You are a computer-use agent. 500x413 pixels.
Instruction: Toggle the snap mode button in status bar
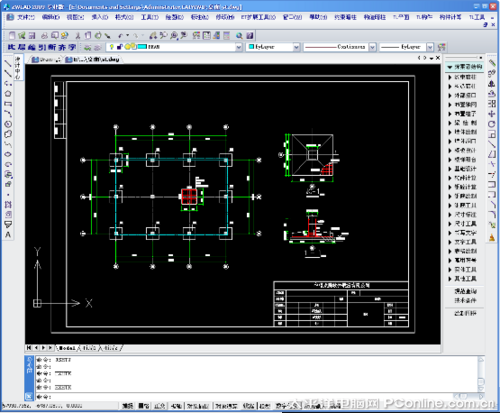pos(127,406)
